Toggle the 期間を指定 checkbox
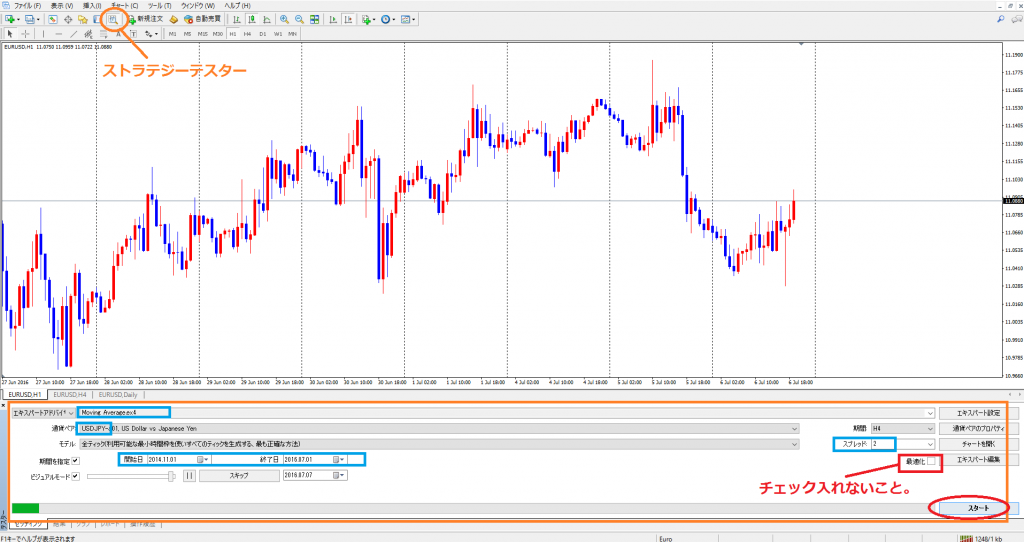 pos(75,460)
